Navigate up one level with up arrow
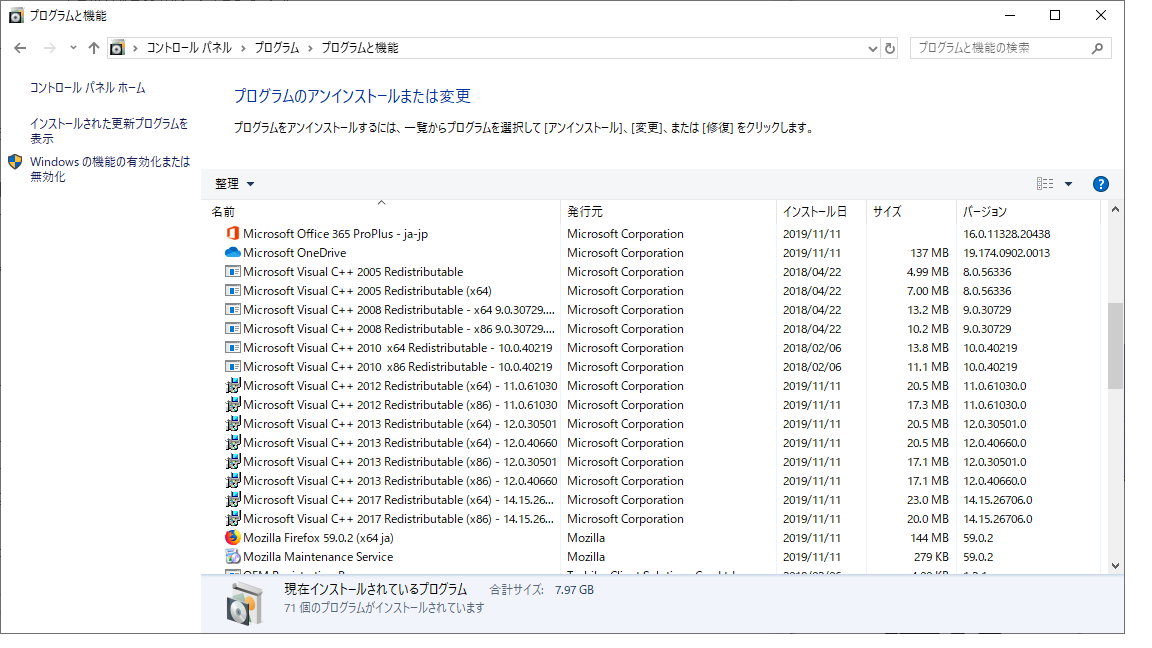This screenshot has width=1152, height=648. point(94,48)
